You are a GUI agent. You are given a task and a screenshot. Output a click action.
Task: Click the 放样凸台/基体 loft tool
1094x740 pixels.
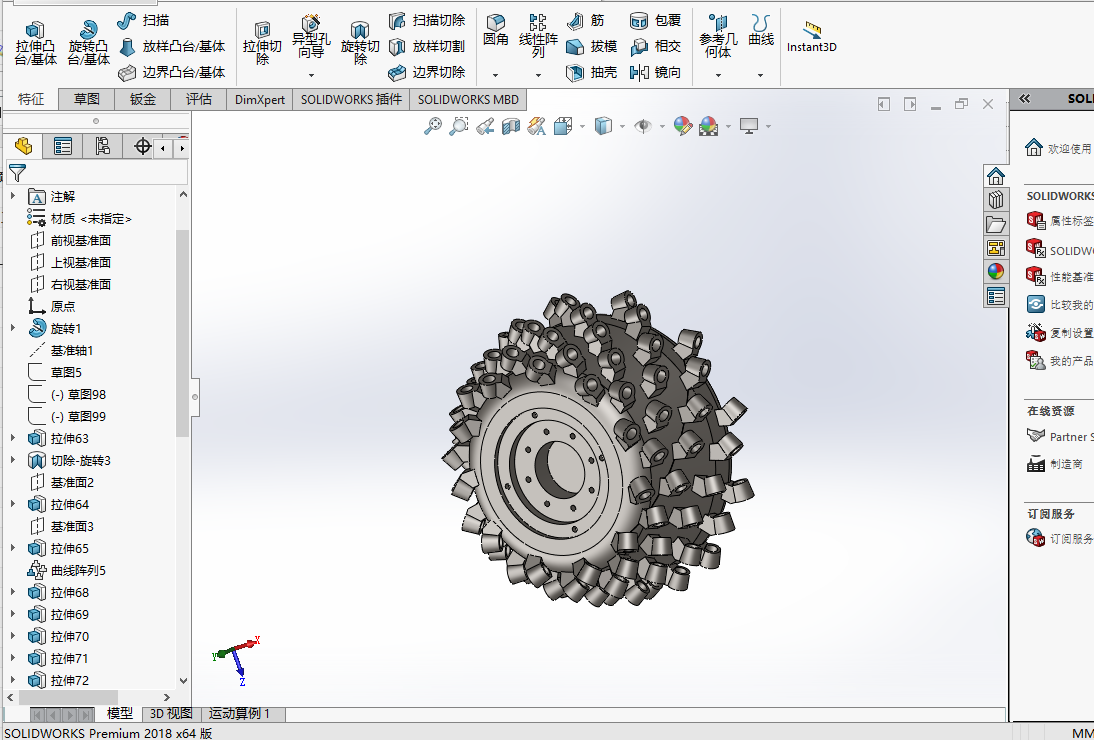pyautogui.click(x=172, y=46)
